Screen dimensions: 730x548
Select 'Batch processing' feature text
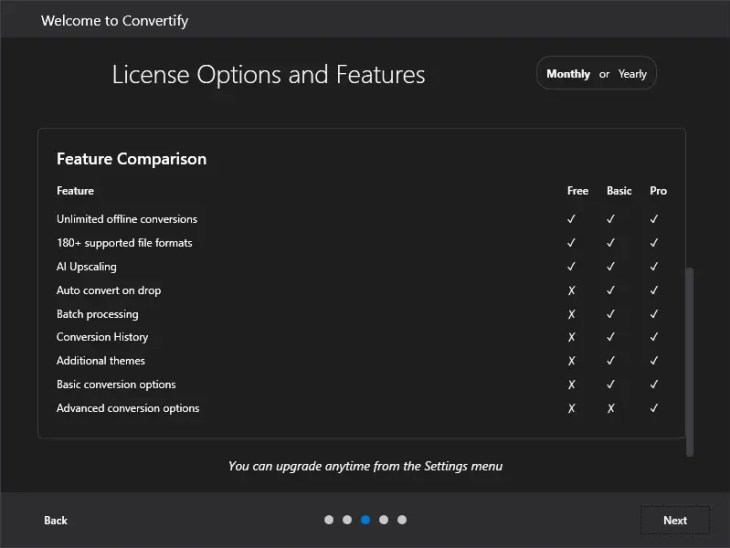tap(97, 314)
